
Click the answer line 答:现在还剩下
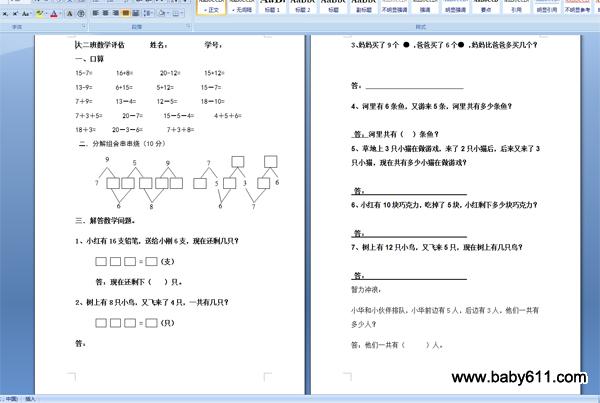coord(139,282)
